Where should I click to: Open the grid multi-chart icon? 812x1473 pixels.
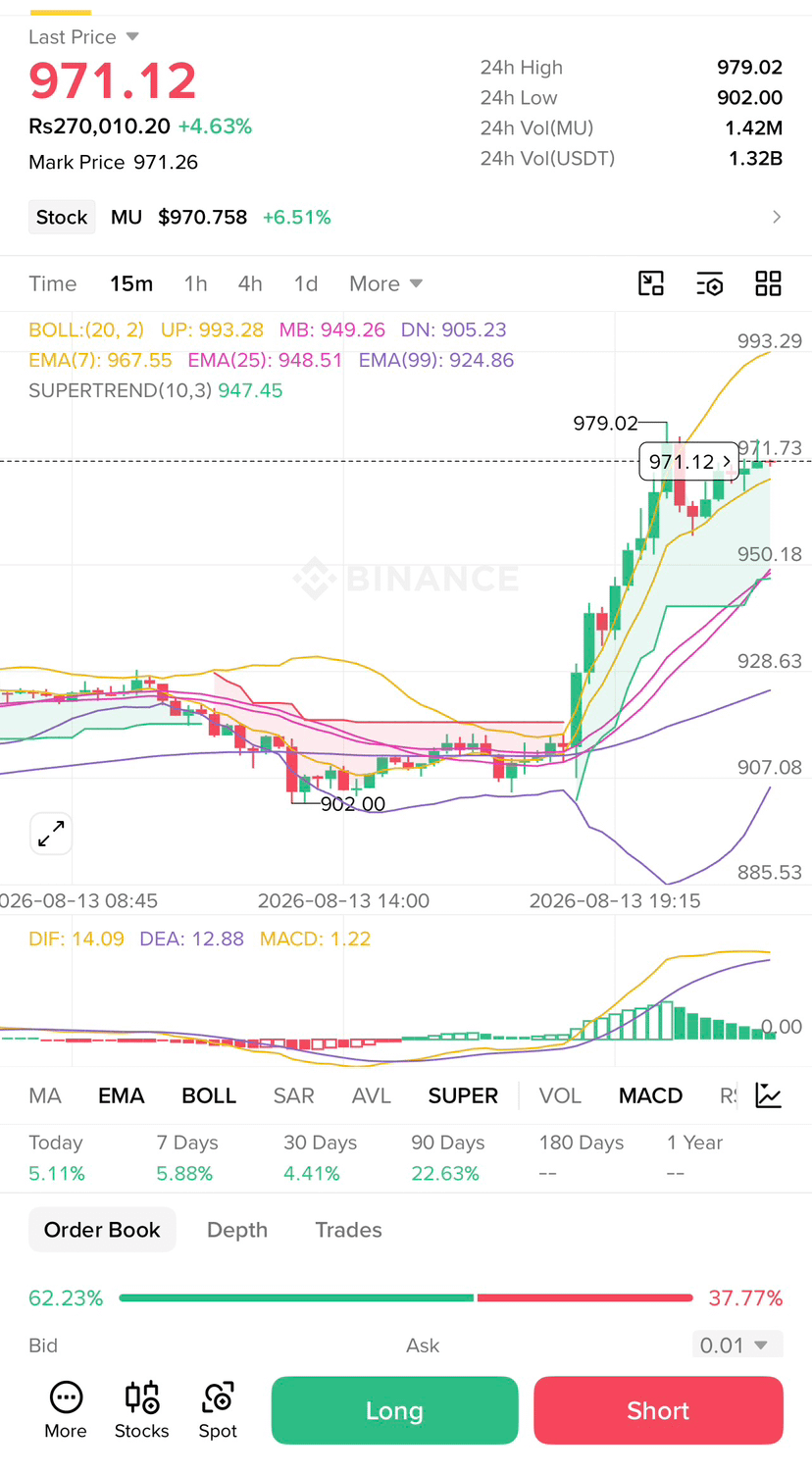[768, 283]
